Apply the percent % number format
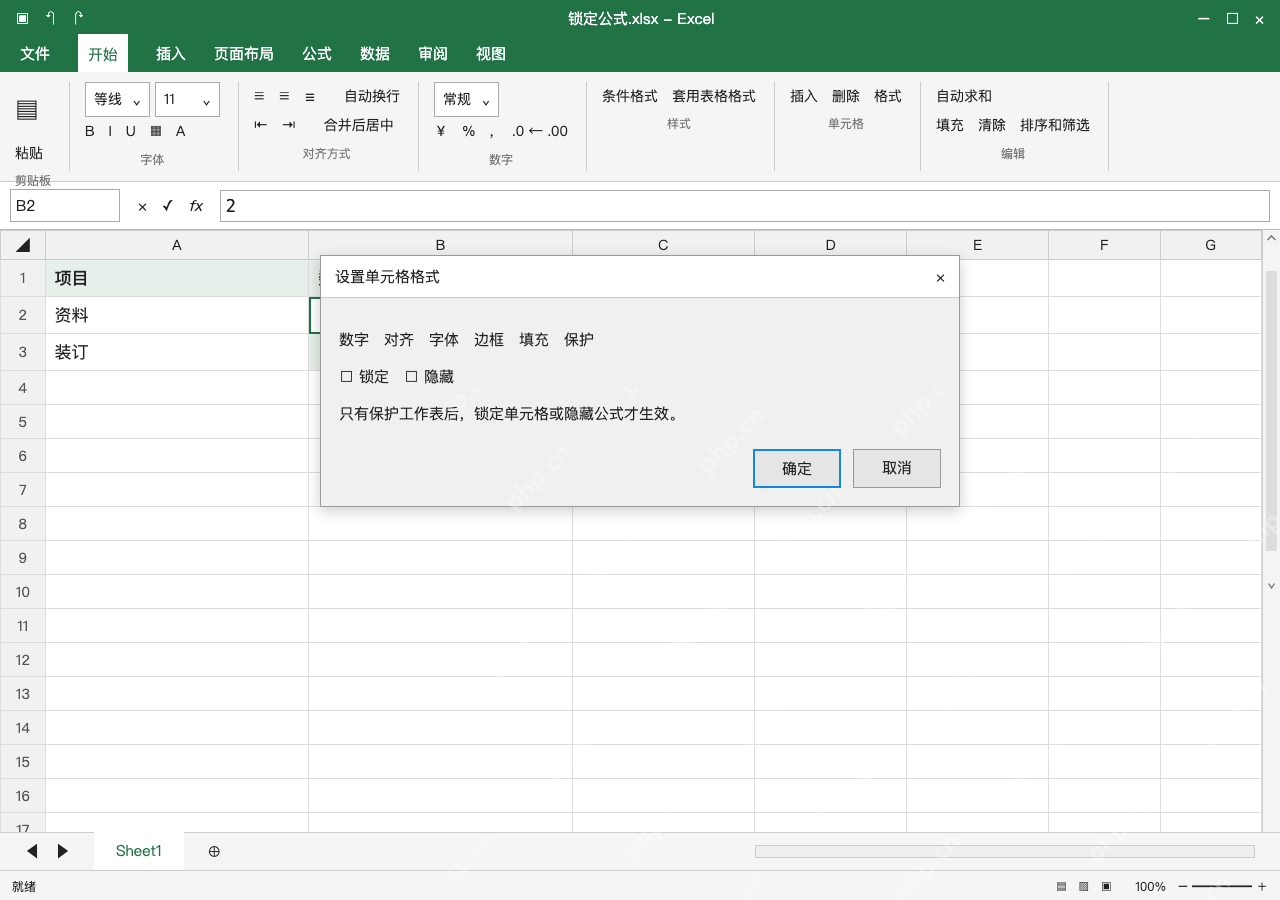This screenshot has height=900, width=1280. (469, 131)
